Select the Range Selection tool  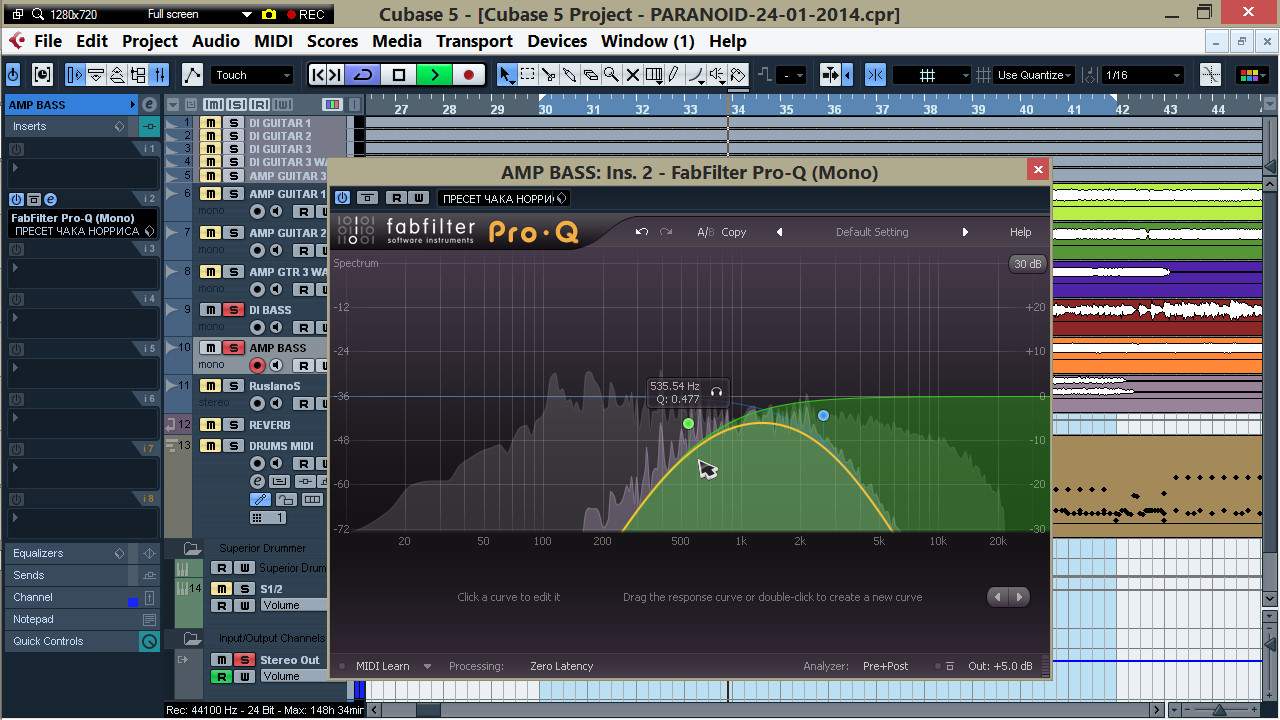pos(528,75)
